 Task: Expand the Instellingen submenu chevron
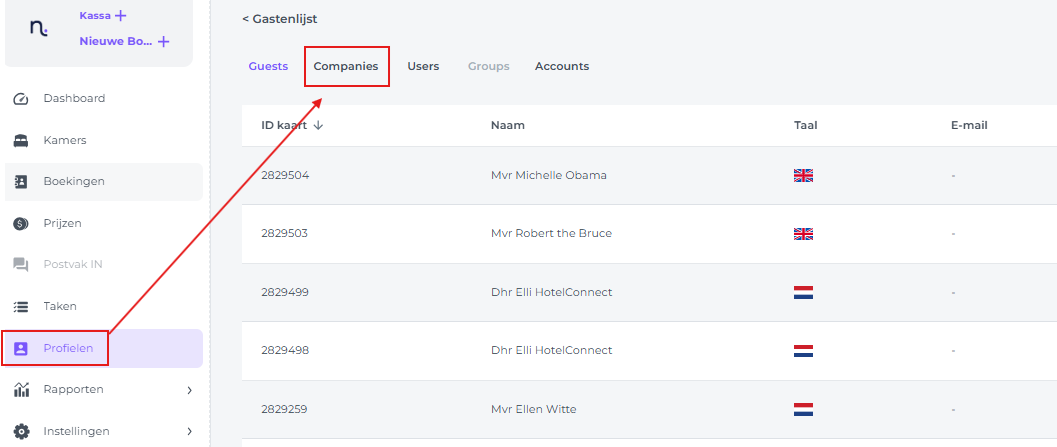click(x=189, y=431)
